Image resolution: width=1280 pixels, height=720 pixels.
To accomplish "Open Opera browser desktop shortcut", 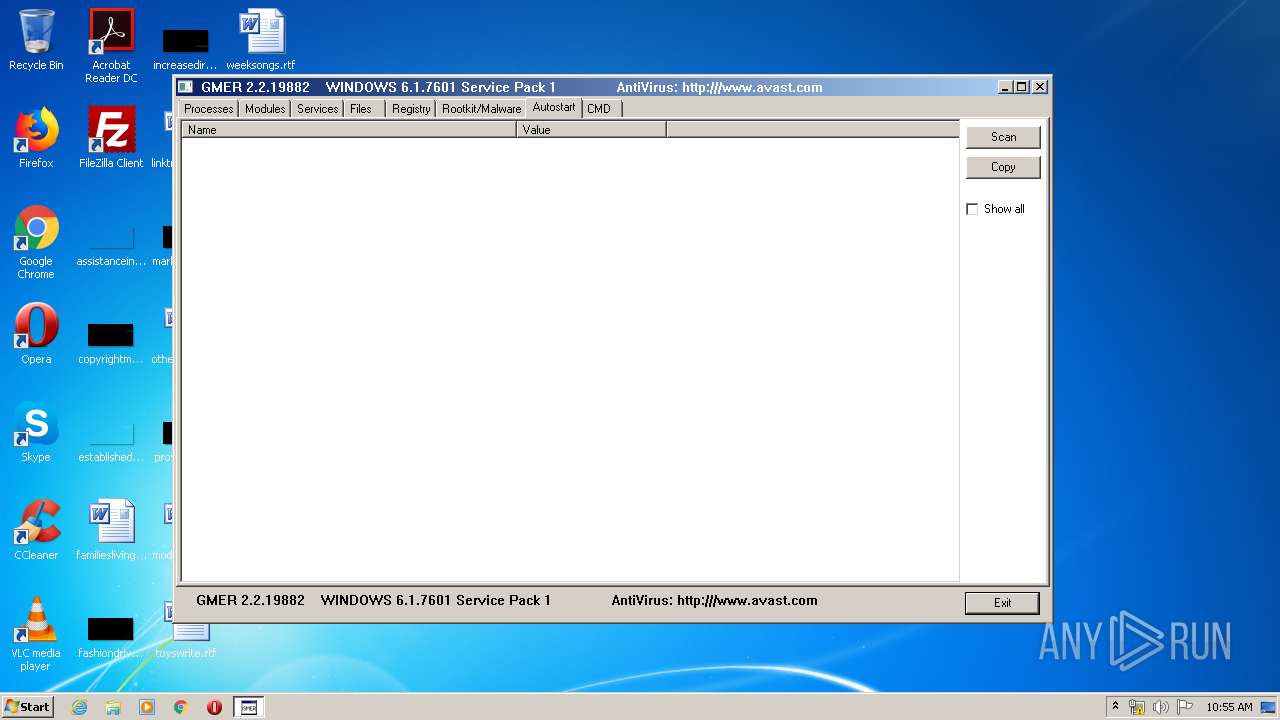I will (x=36, y=334).
